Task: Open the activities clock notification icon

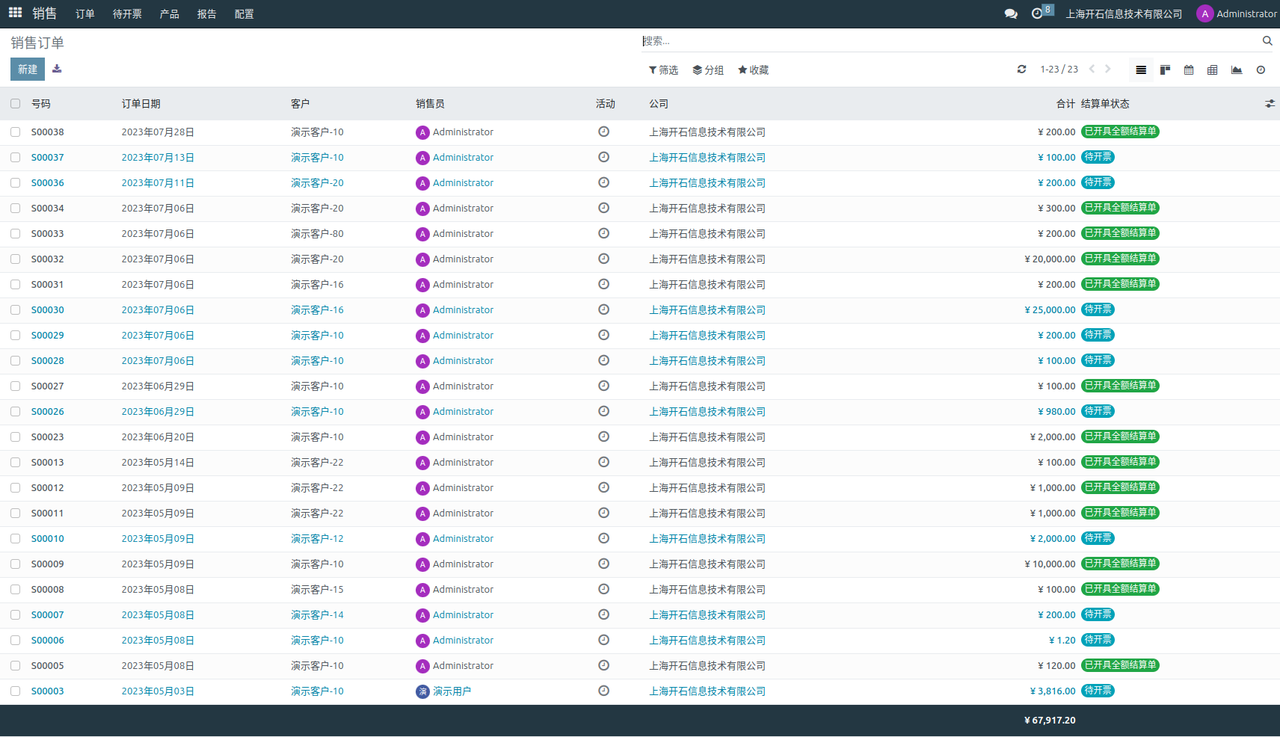Action: (x=1037, y=14)
